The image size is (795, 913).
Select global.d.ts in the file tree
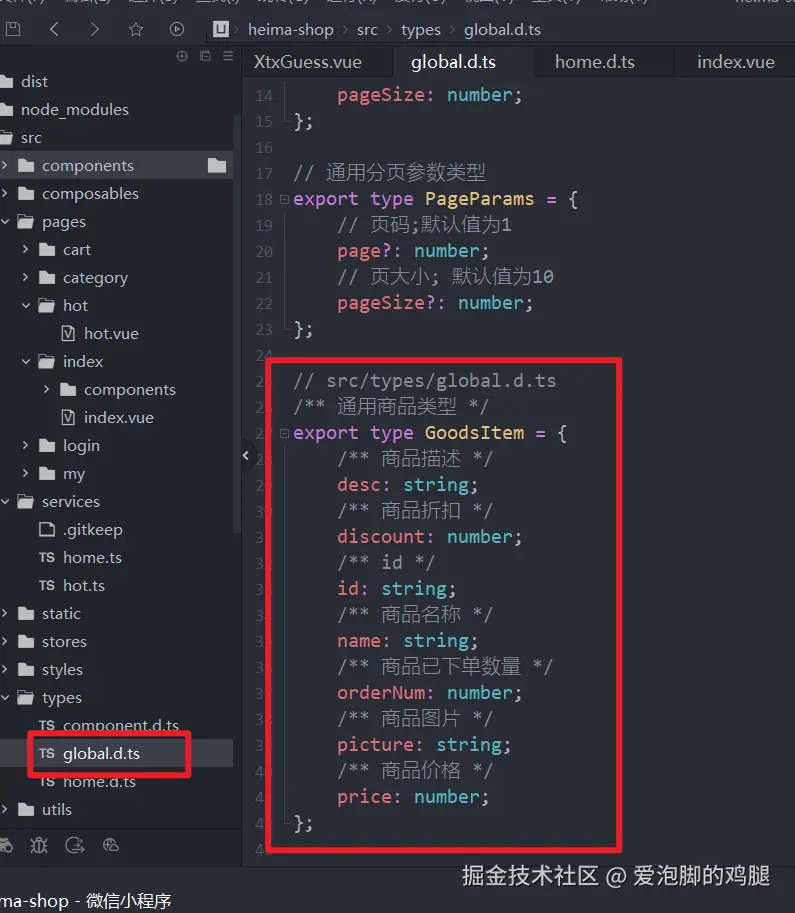pos(101,753)
